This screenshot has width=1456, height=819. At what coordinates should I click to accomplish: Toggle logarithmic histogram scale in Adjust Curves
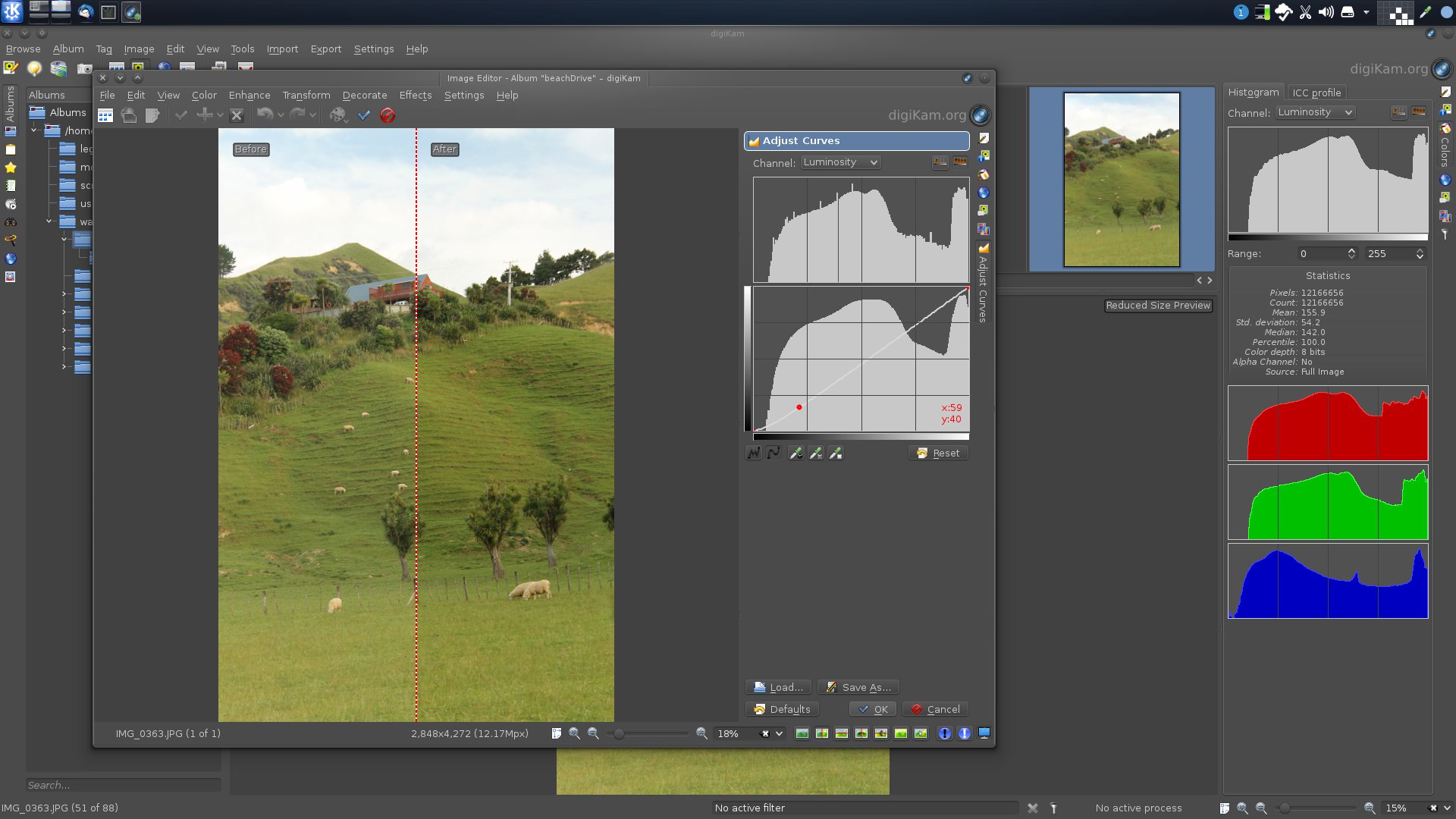(960, 162)
